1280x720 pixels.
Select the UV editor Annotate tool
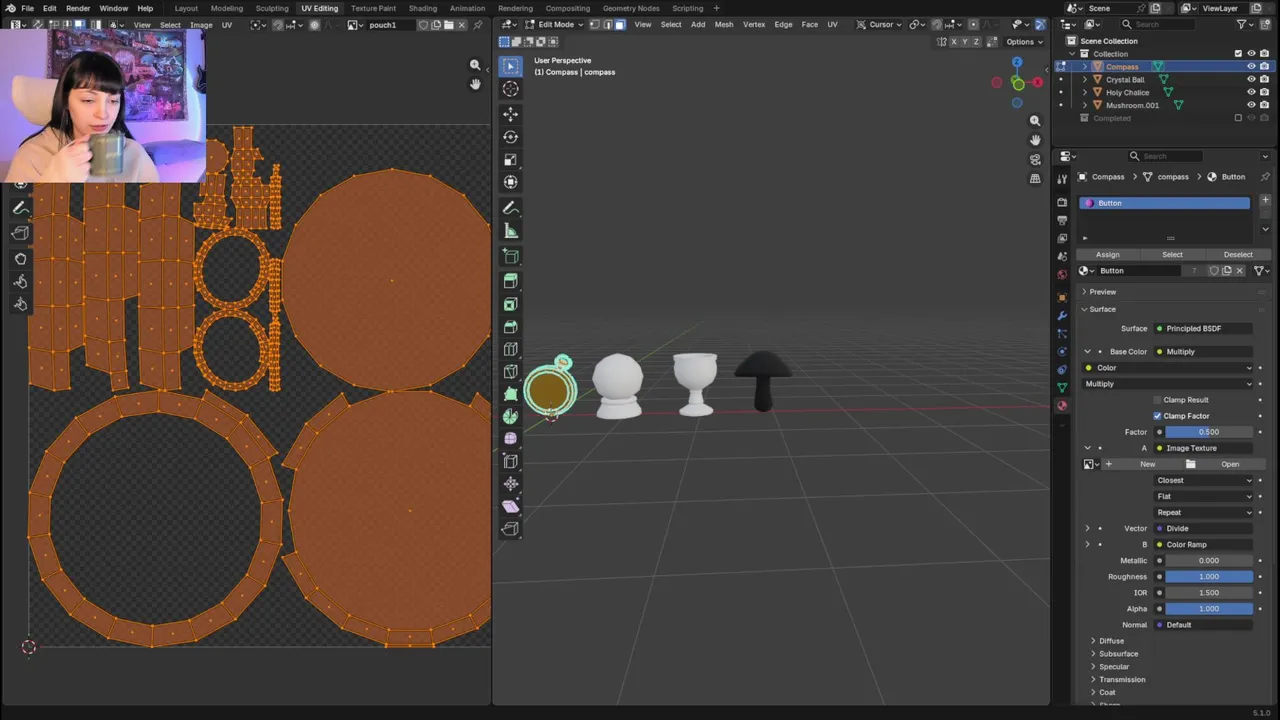20,208
